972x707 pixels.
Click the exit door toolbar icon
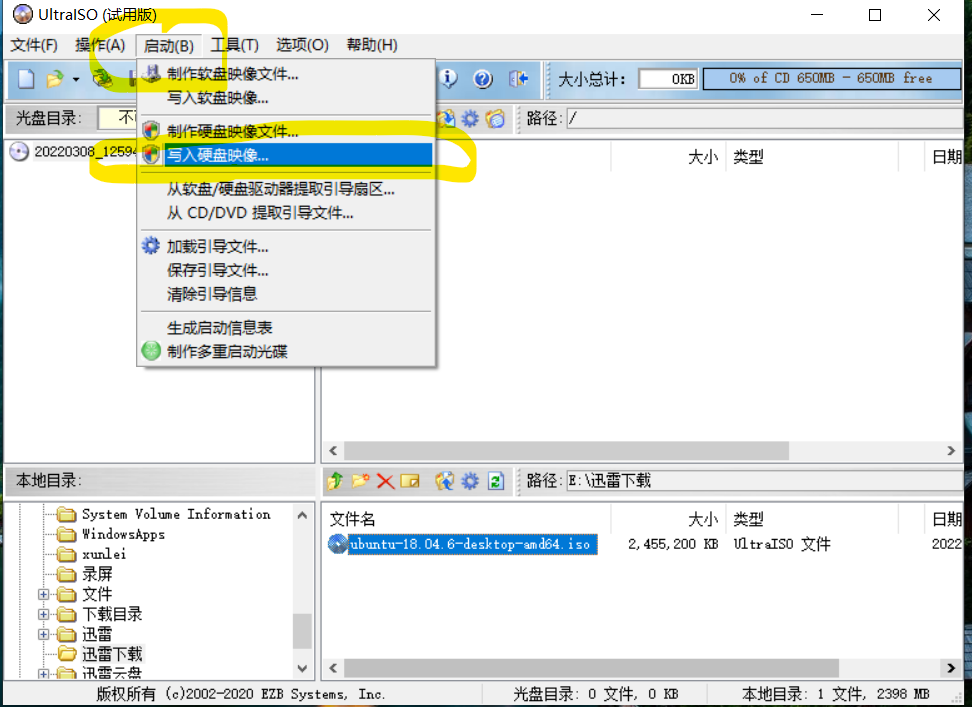click(x=518, y=79)
